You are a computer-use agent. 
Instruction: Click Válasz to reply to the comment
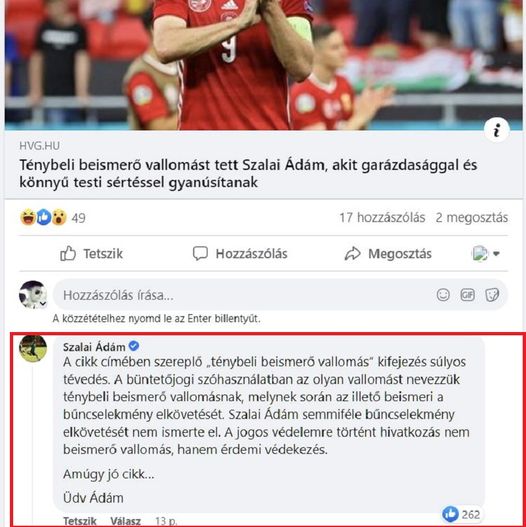tap(126, 521)
